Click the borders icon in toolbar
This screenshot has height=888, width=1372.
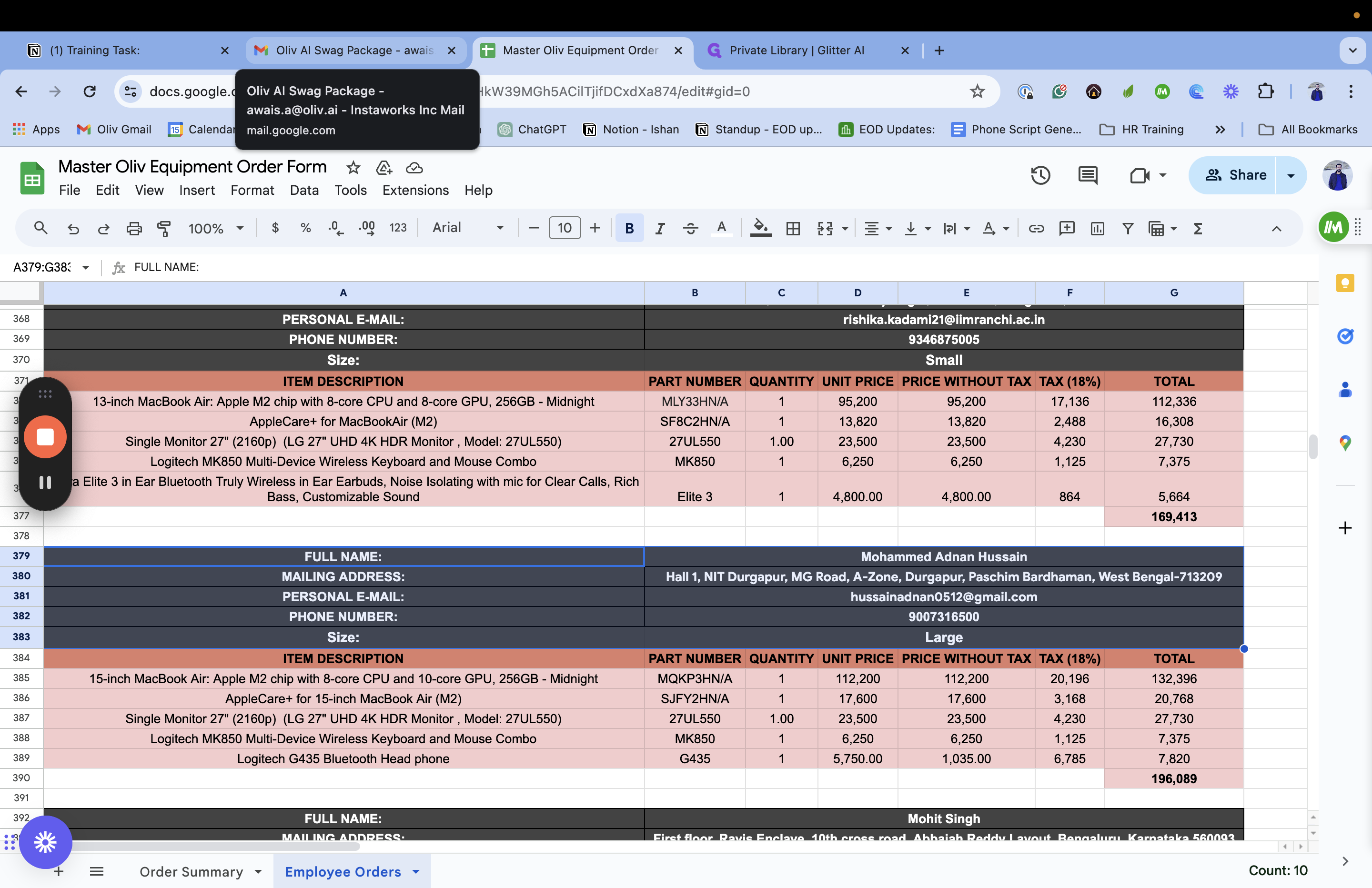tap(793, 228)
